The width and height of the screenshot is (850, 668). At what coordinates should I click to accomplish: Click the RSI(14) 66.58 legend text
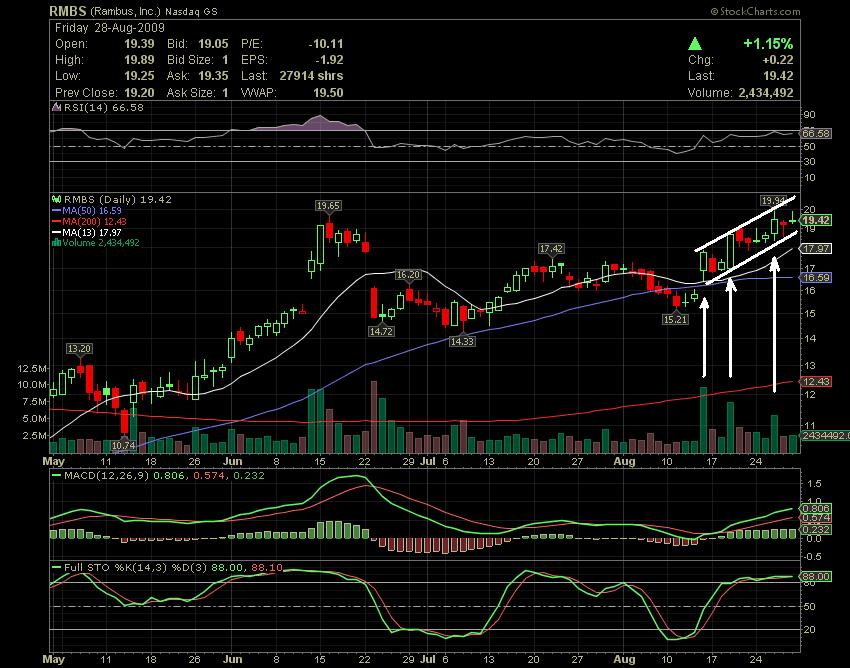[104, 107]
